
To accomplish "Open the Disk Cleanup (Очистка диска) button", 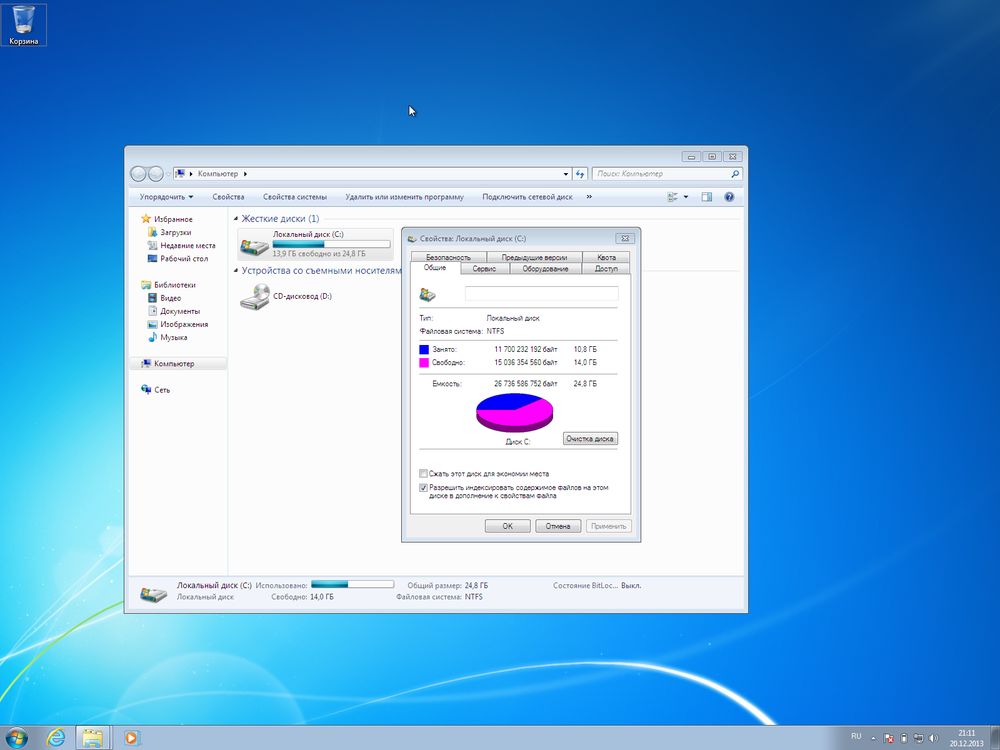I will tap(590, 438).
